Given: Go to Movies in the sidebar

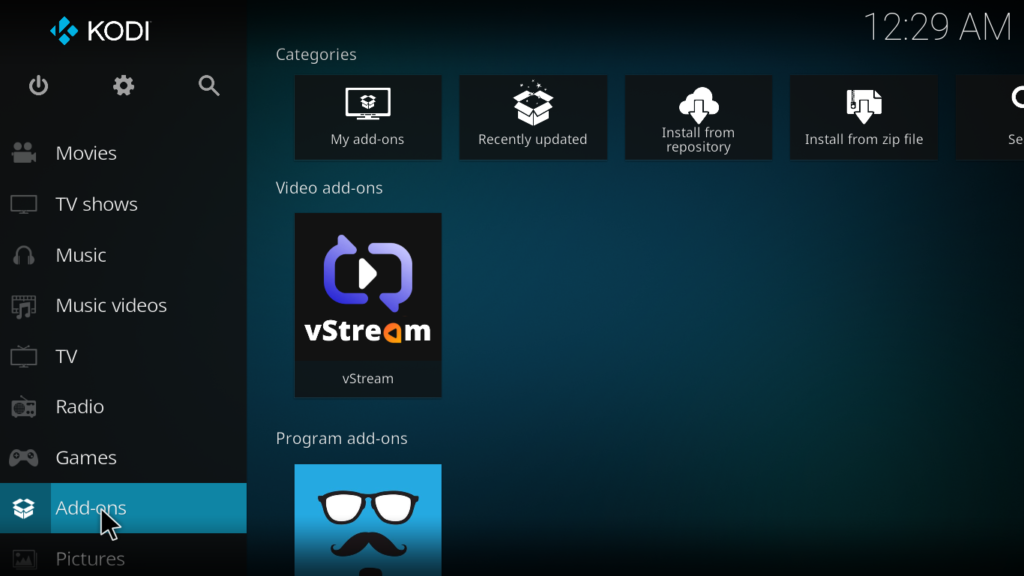Looking at the screenshot, I should (86, 153).
